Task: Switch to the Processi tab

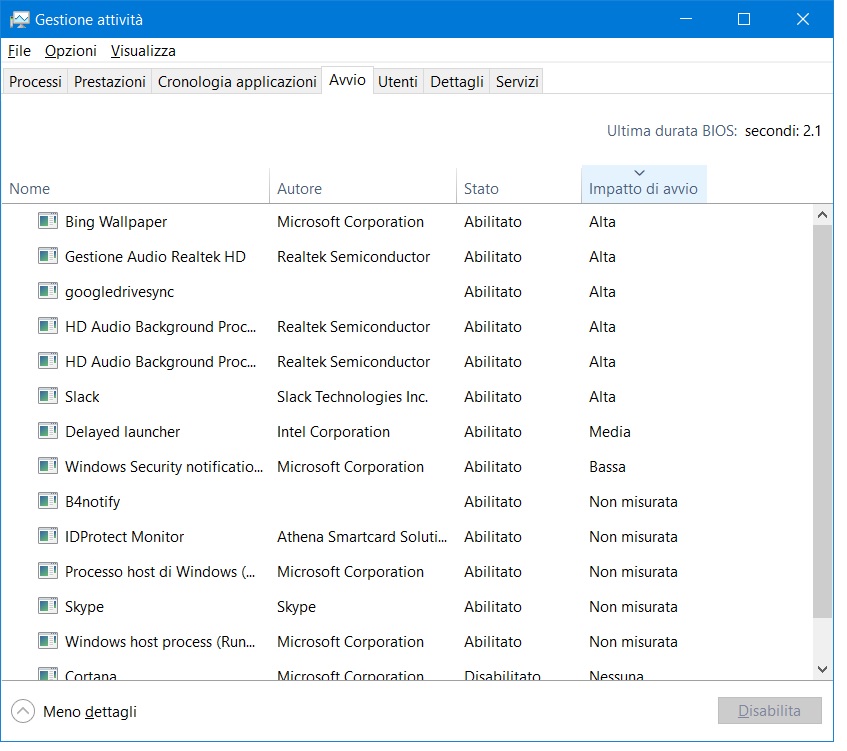Action: [36, 82]
